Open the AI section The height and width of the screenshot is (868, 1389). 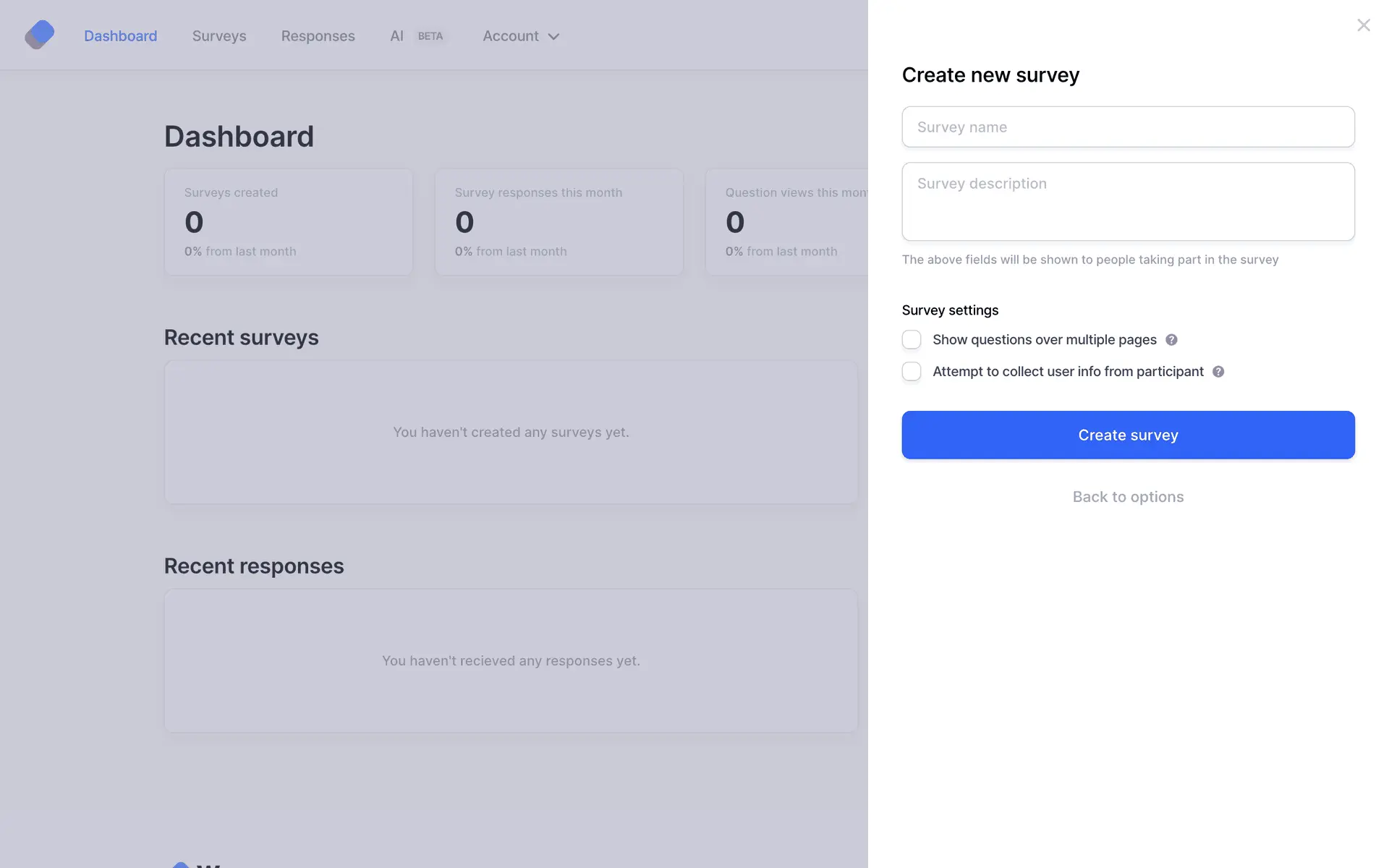pos(396,36)
